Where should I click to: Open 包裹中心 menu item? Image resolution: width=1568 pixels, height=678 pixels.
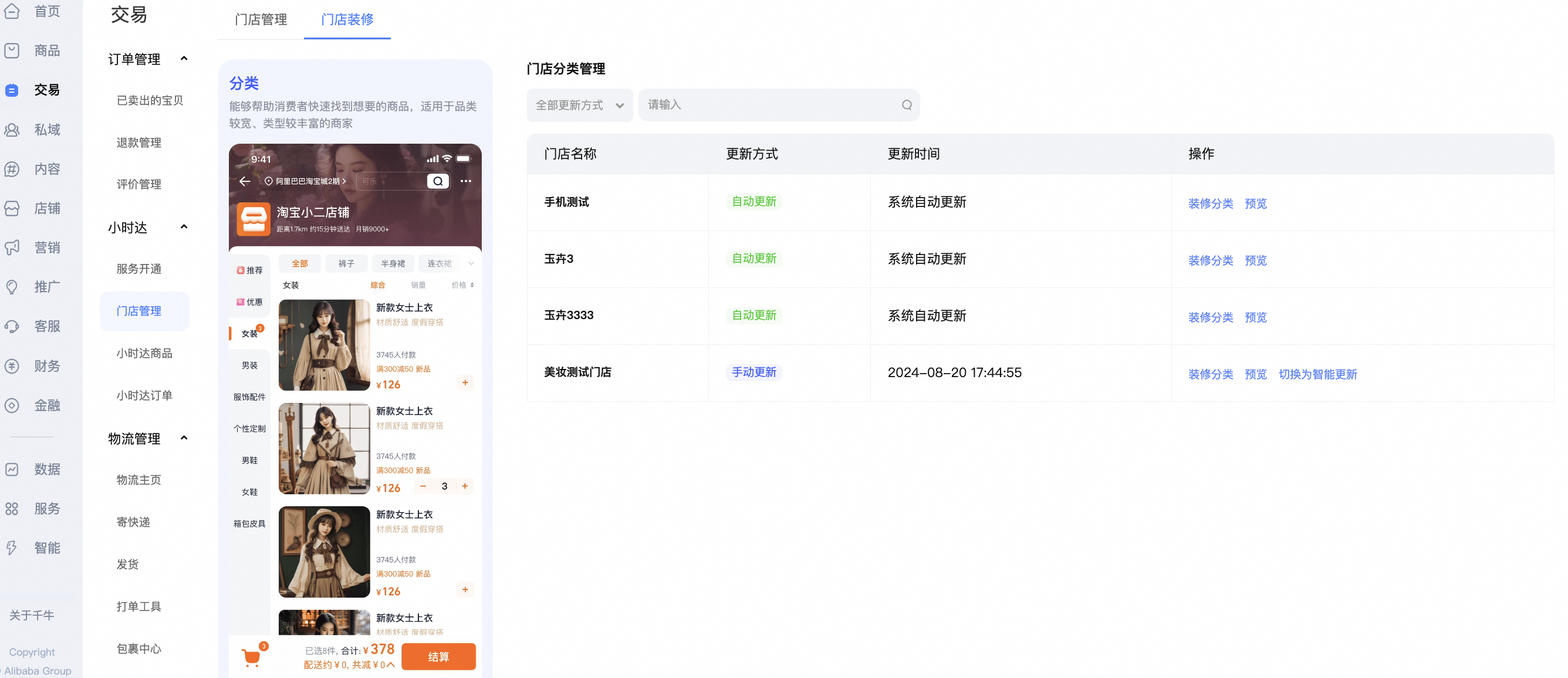[x=138, y=649]
